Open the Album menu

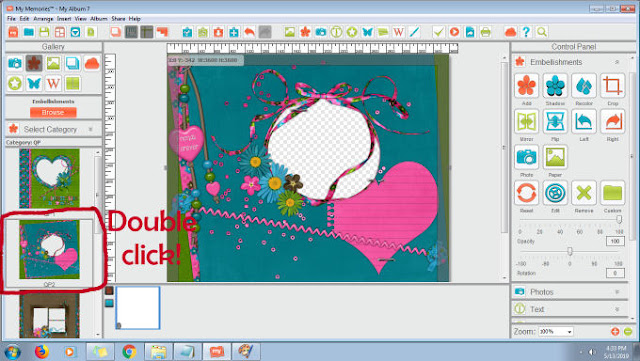click(x=99, y=18)
